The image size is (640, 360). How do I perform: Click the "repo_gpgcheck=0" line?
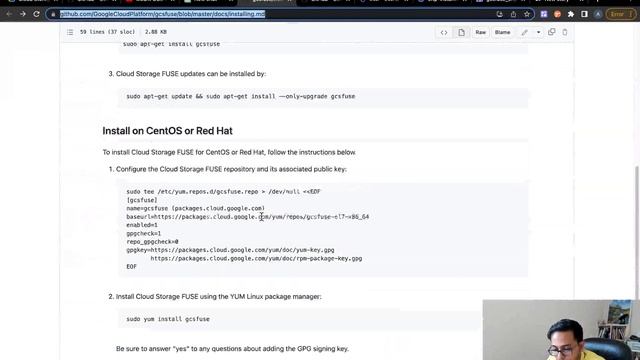[x=152, y=242]
